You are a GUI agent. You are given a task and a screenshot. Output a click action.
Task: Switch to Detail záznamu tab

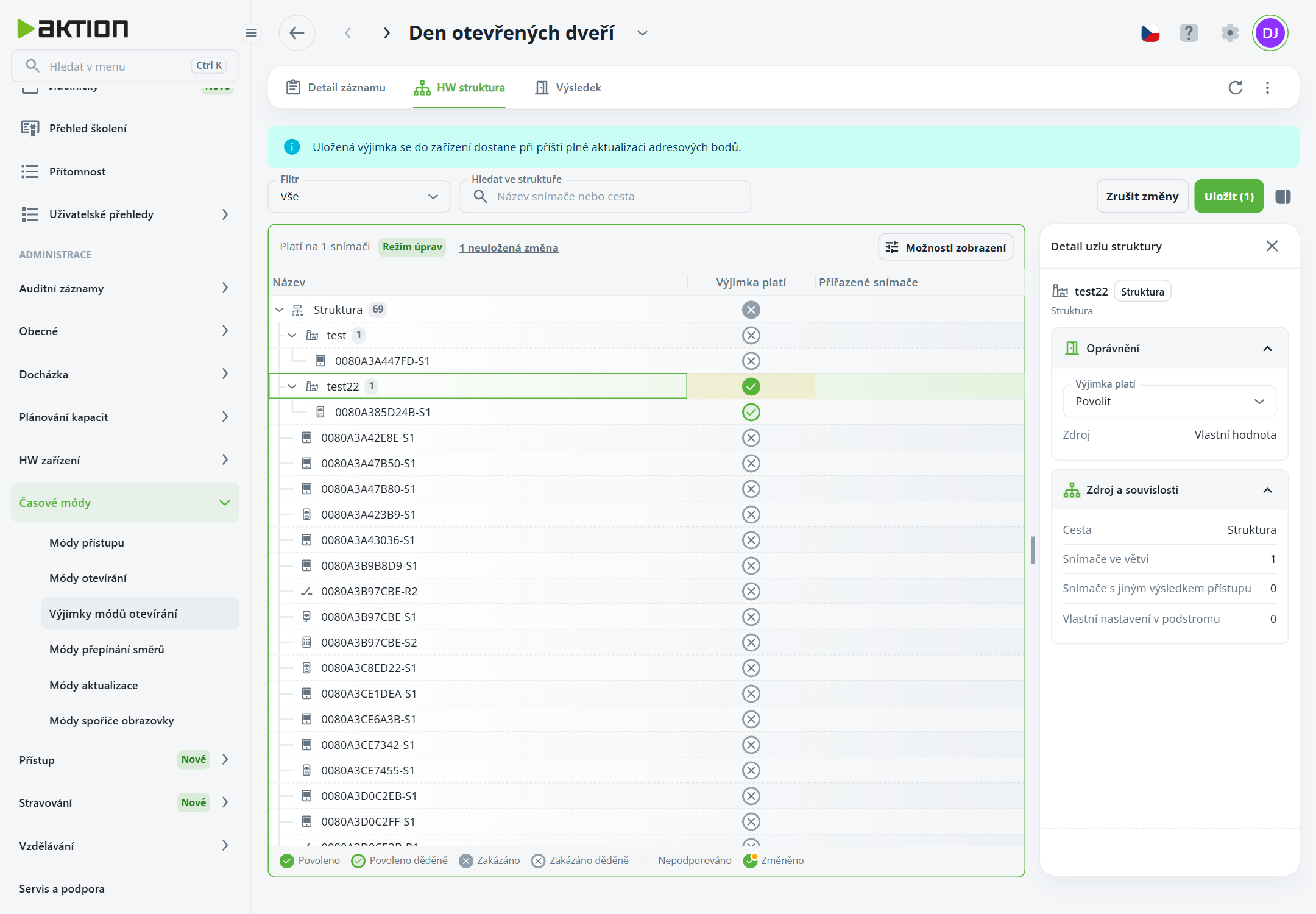click(336, 88)
